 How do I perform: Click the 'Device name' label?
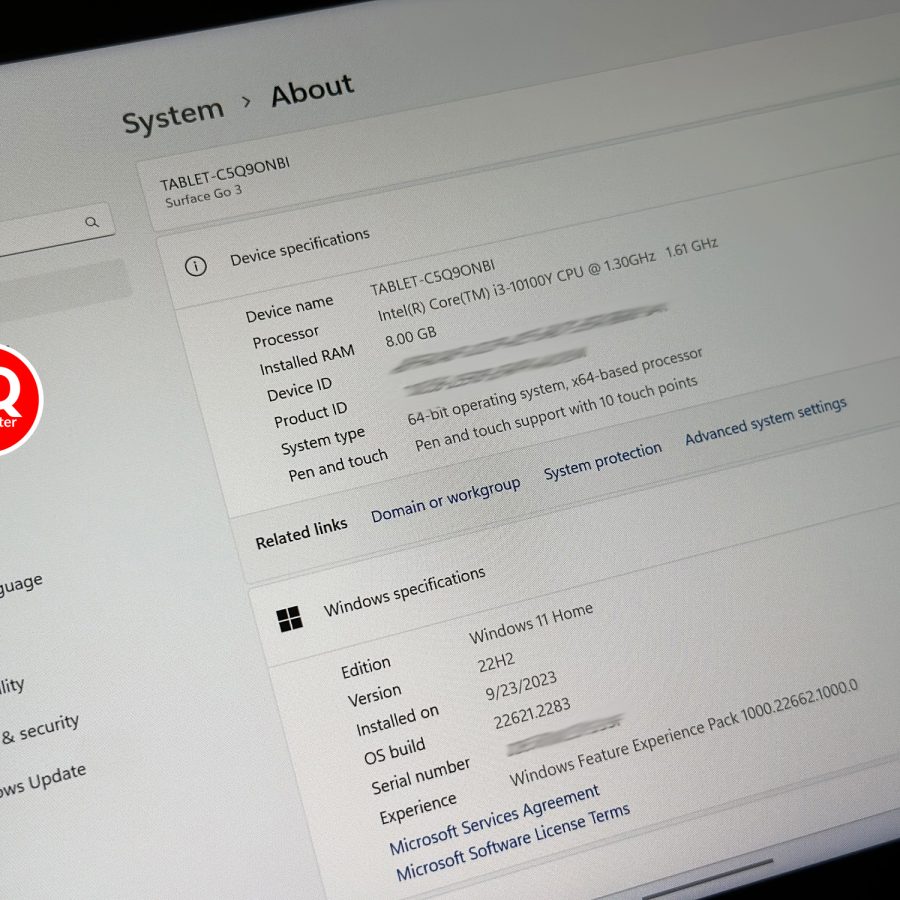[x=289, y=308]
